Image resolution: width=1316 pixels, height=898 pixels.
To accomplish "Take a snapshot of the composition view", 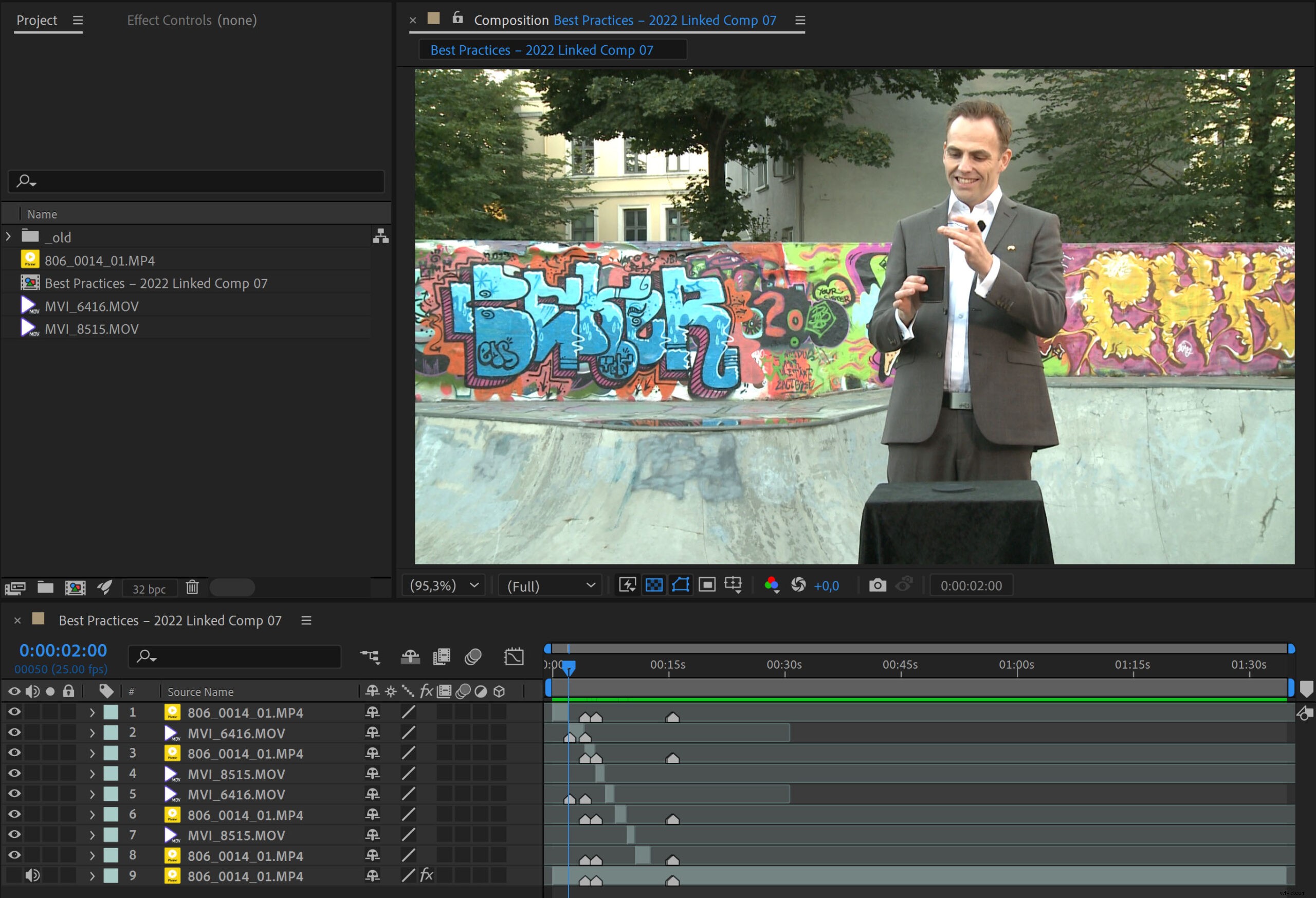I will point(877,585).
